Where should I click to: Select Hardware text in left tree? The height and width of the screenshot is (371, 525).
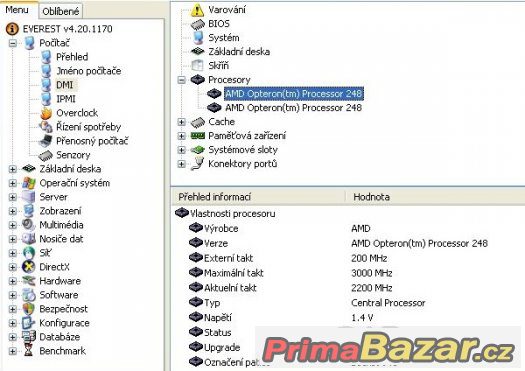60,281
